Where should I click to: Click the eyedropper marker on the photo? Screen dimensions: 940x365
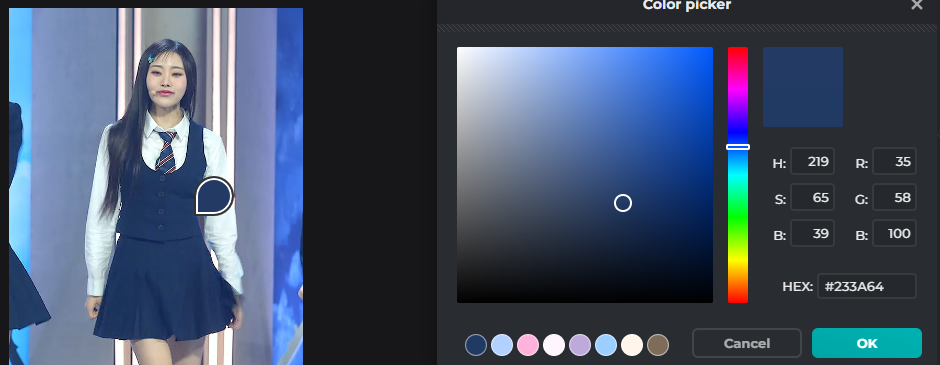pos(214,196)
